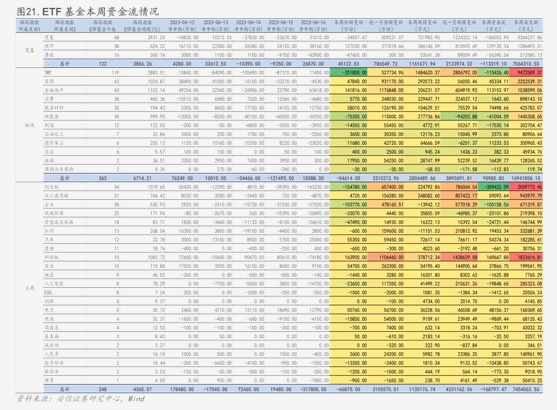Click the subtotal cell 178480.00
Image resolution: width=557 pixels, height=410 pixels.
point(182,389)
